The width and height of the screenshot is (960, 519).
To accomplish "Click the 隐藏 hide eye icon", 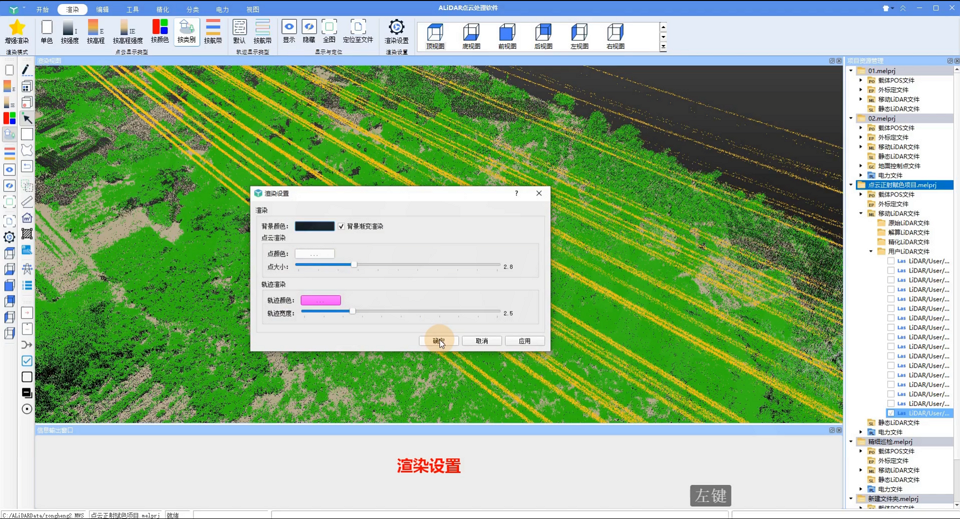I will click(x=309, y=28).
